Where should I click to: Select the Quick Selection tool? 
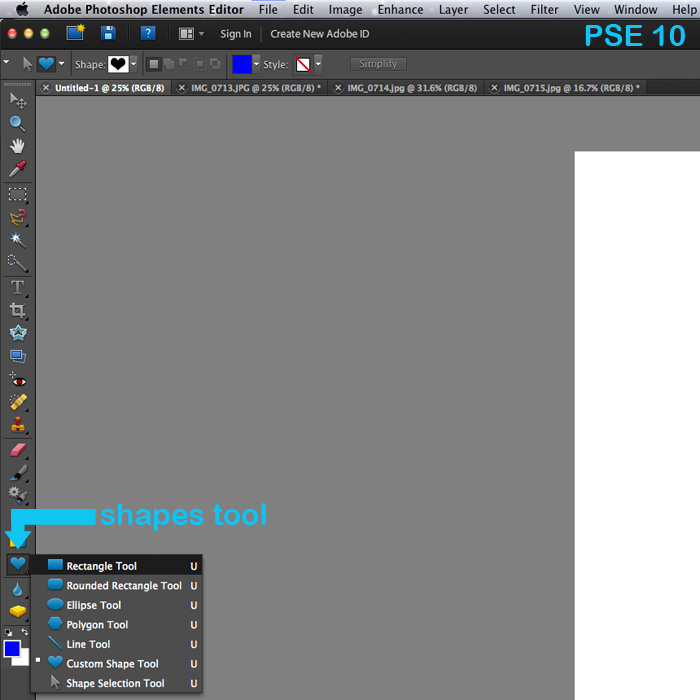17,263
